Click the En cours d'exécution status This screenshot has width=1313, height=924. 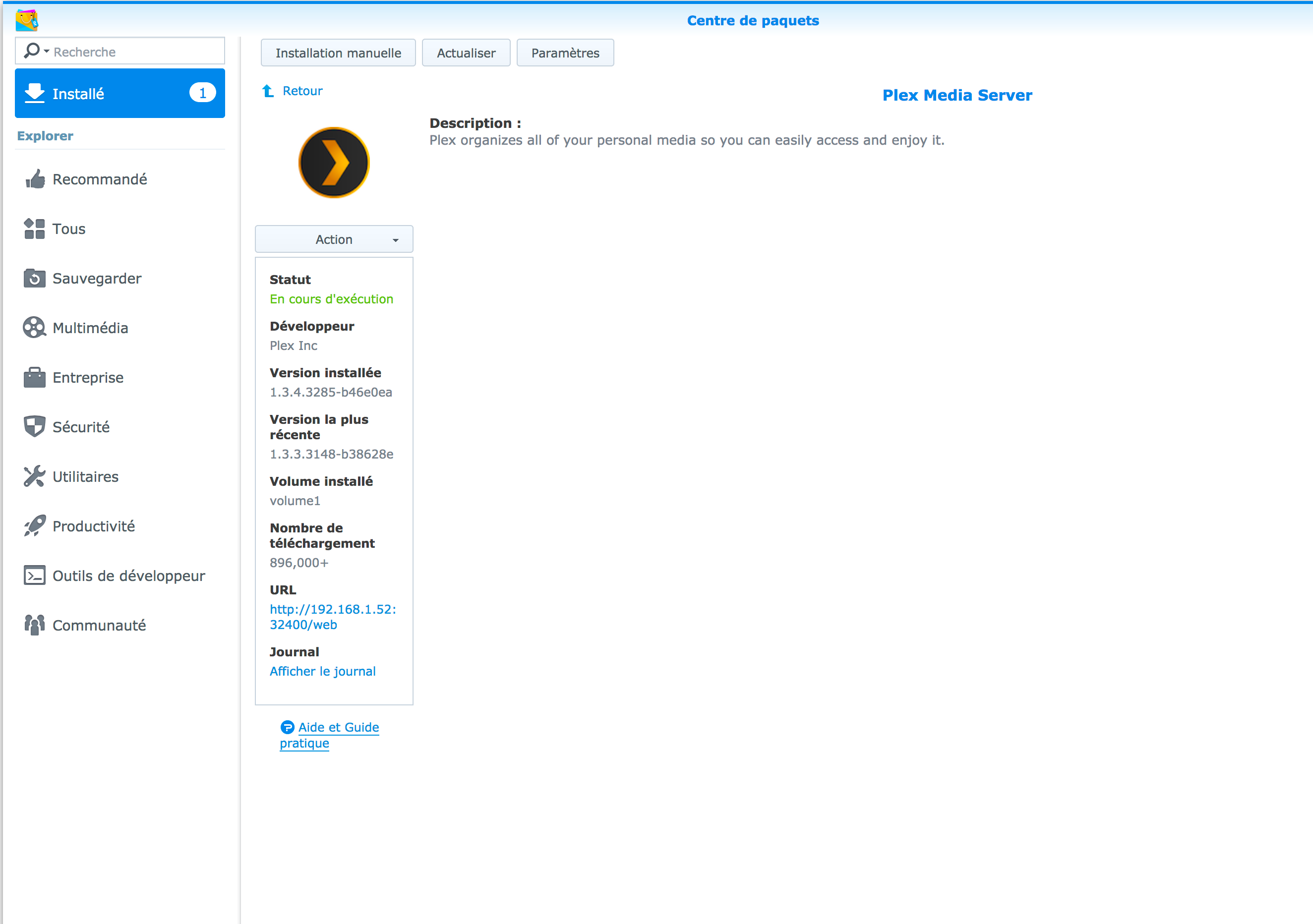332,299
